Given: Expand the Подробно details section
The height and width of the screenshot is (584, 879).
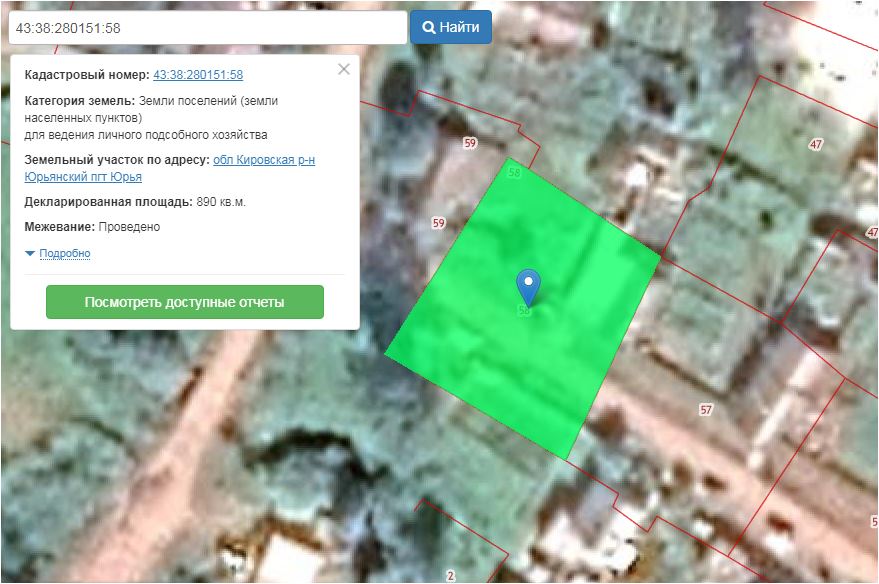Looking at the screenshot, I should (64, 253).
